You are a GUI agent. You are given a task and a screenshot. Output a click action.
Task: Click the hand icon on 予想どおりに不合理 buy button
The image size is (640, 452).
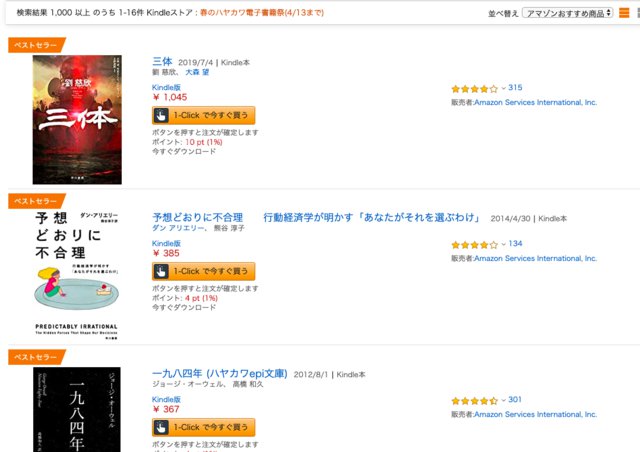[x=160, y=271]
